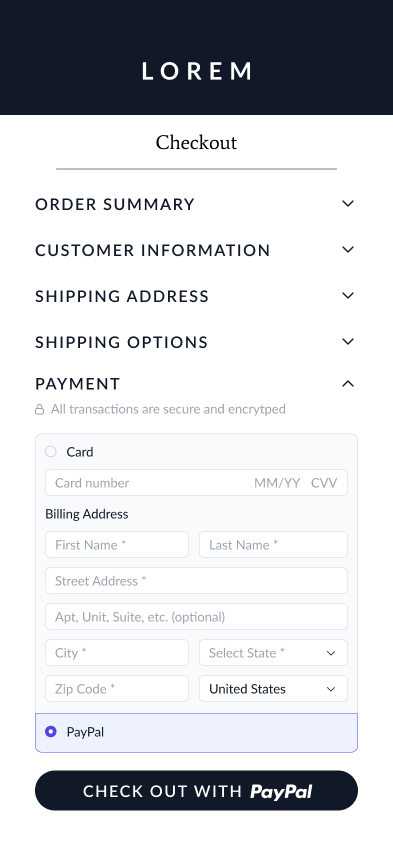Expand the SHIPPING OPTIONS section heading
Image resolution: width=393 pixels, height=852 pixels.
click(122, 342)
